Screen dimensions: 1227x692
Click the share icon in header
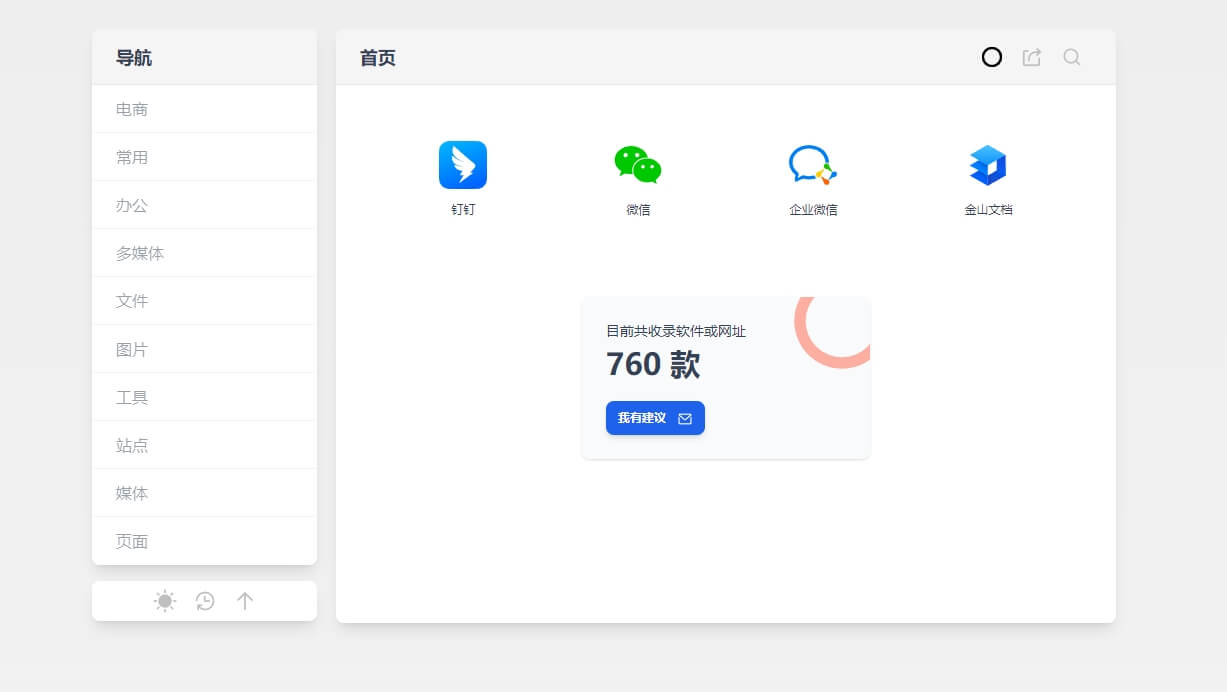pos(1031,57)
